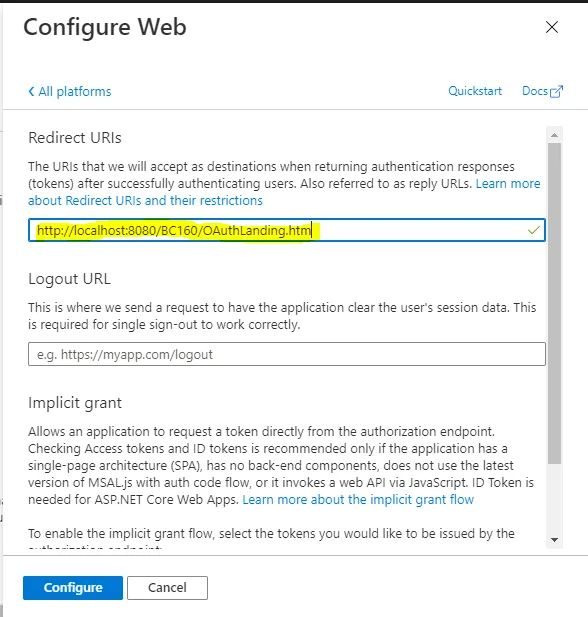Focus the Logout URL input field

click(x=287, y=354)
